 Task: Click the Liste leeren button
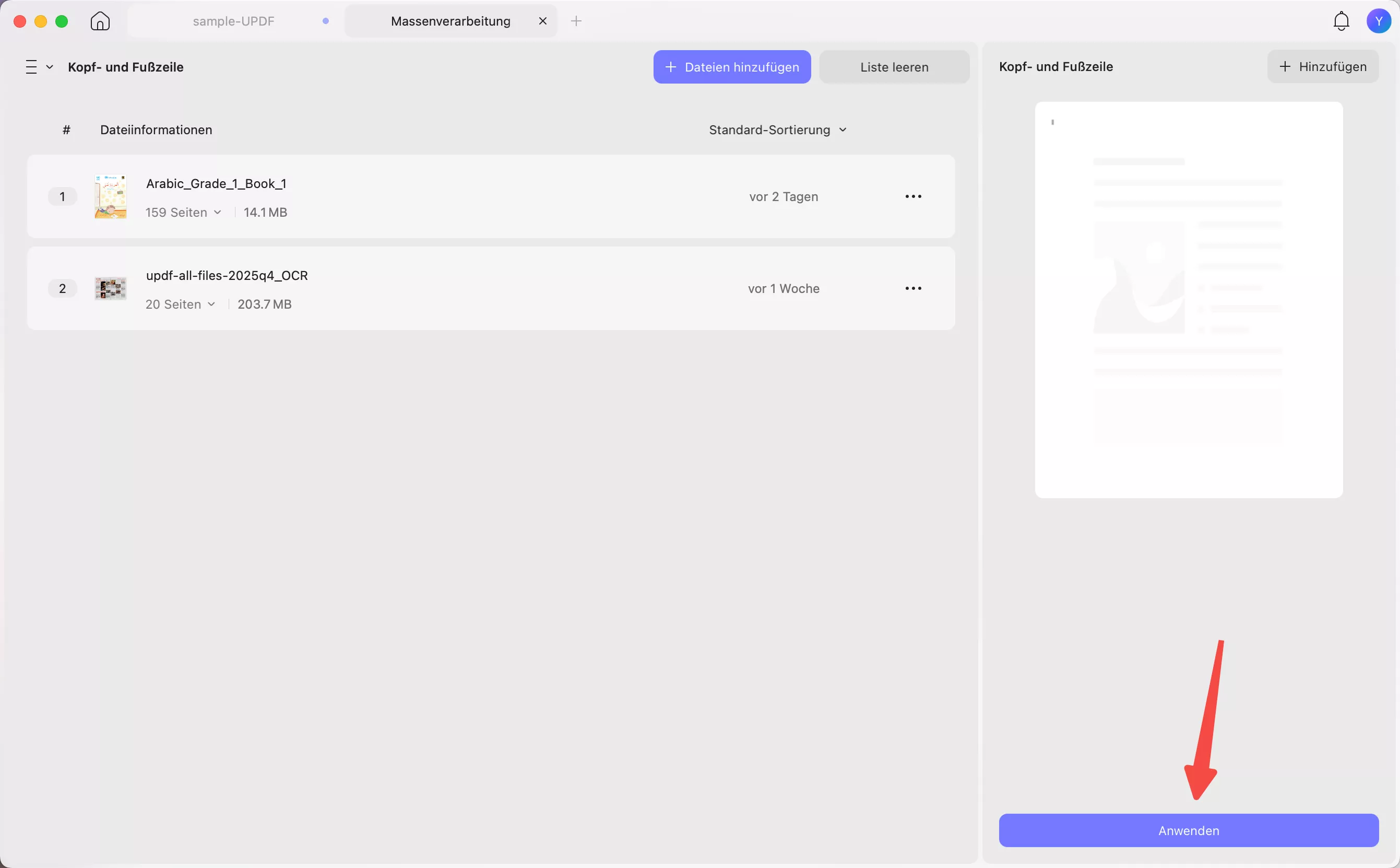click(894, 67)
